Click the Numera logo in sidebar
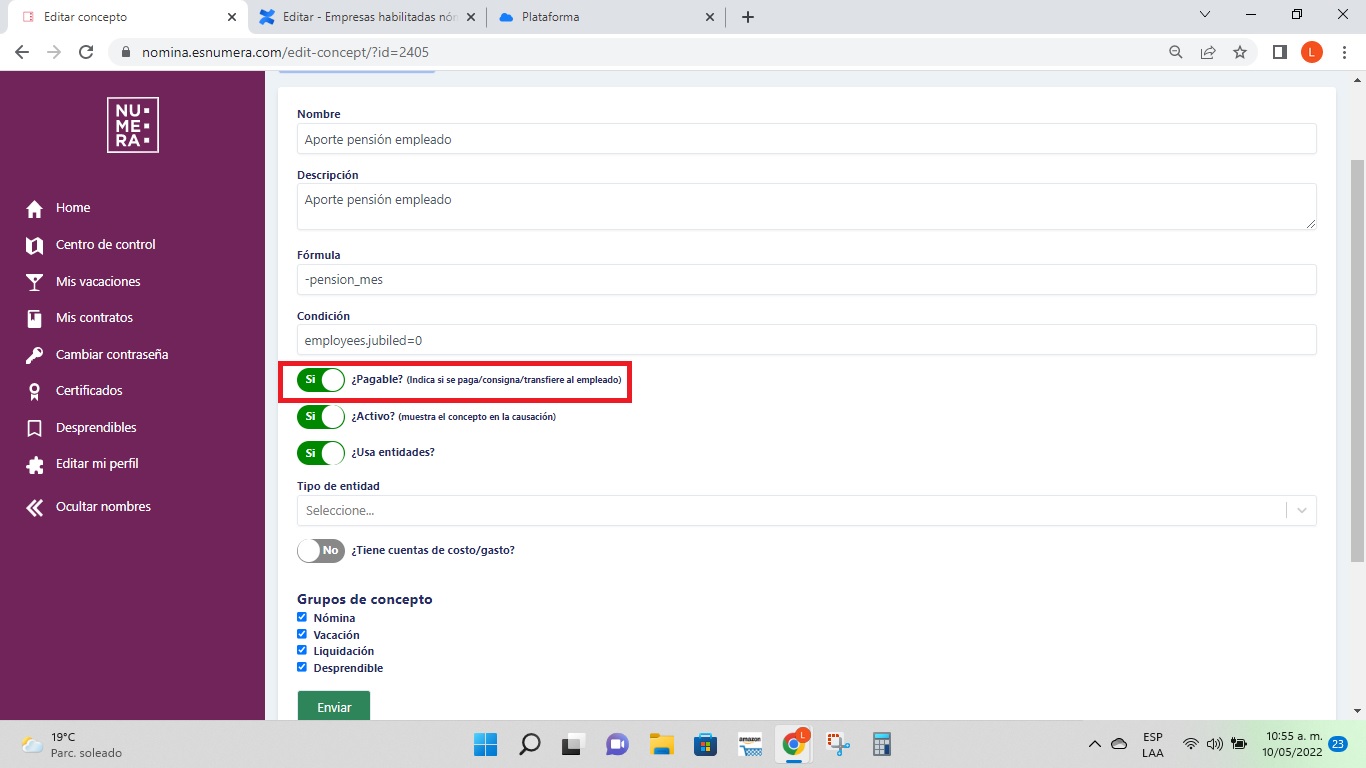This screenshot has width=1366, height=768. pos(133,125)
